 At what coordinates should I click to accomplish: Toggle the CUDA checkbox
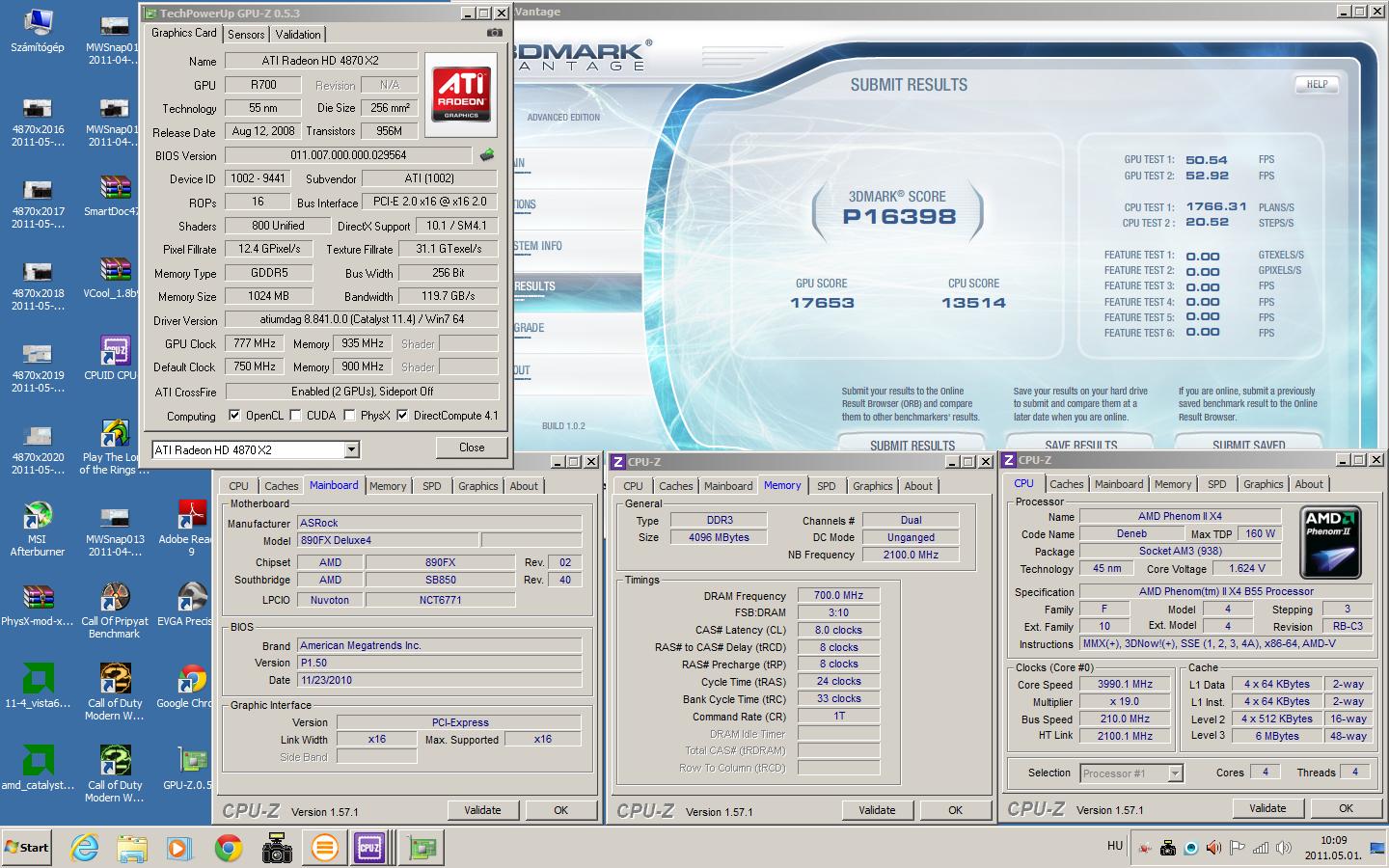click(295, 416)
